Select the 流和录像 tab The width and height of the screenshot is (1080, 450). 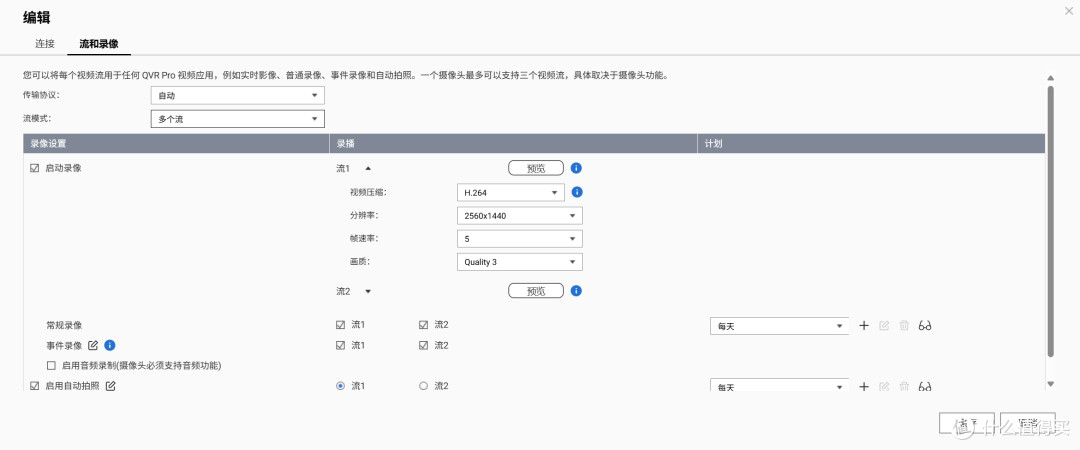[98, 43]
